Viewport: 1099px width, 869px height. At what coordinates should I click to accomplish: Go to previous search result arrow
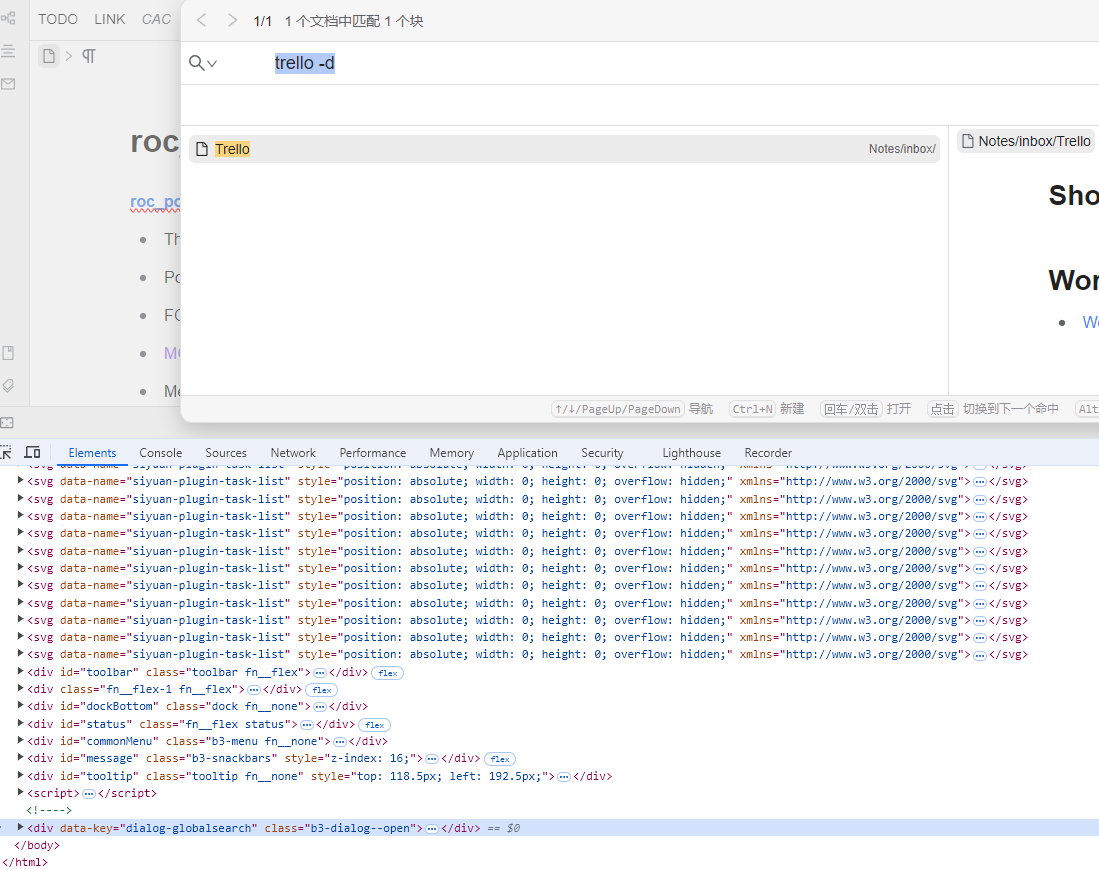(x=201, y=21)
